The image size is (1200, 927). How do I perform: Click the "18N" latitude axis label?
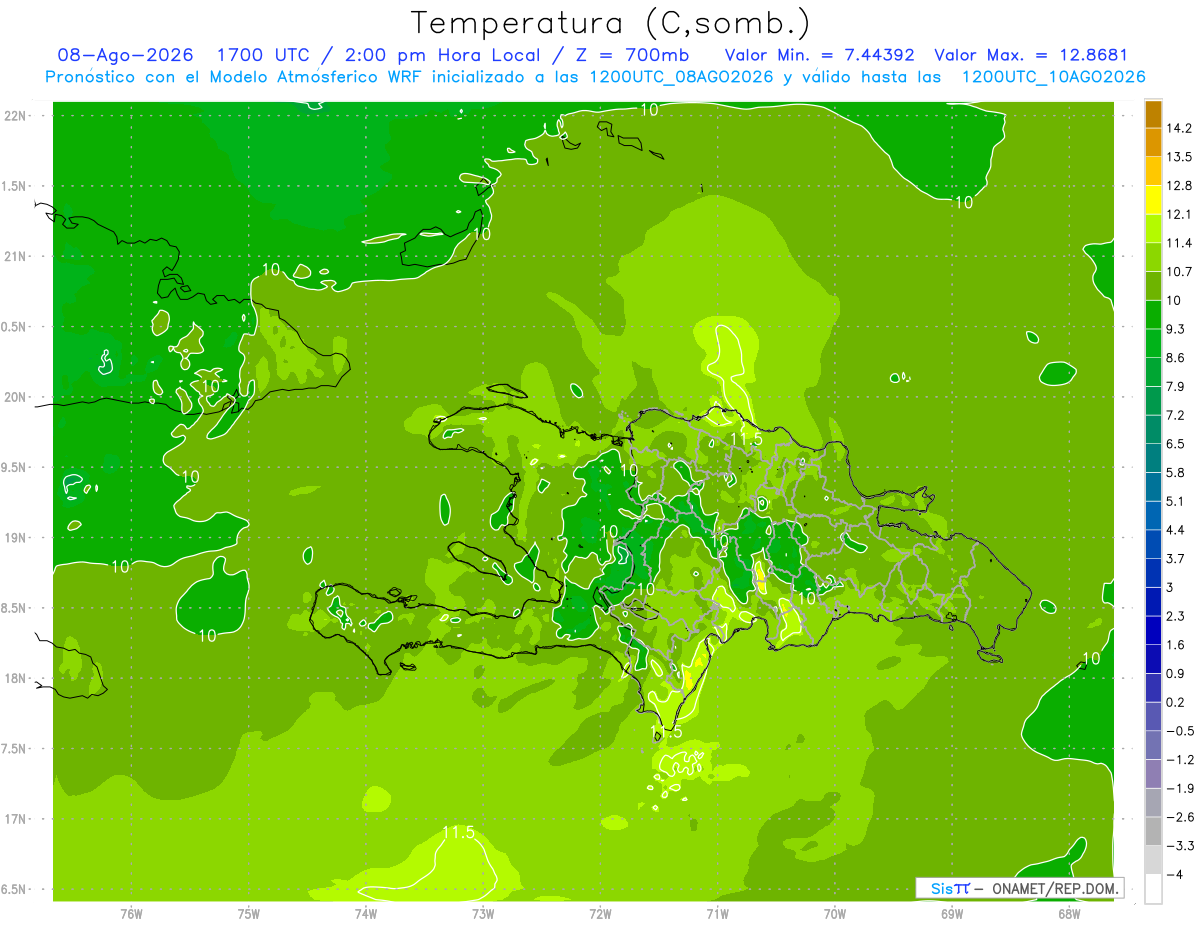17,678
